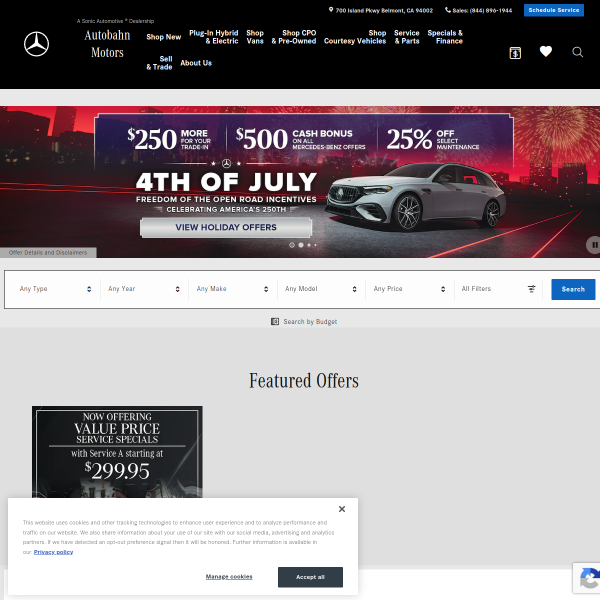Screen dimensions: 600x600
Task: Go to first banner slide dot
Action: pos(292,245)
